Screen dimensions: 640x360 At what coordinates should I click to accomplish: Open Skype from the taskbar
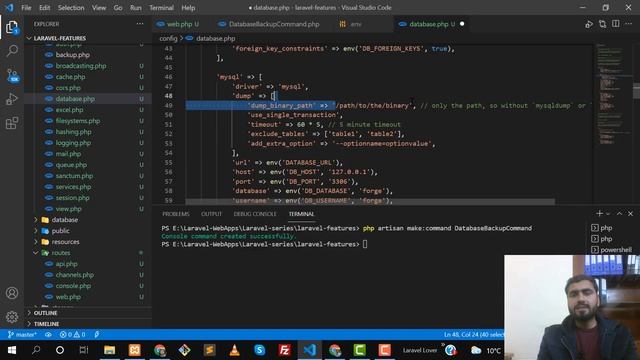(260, 350)
